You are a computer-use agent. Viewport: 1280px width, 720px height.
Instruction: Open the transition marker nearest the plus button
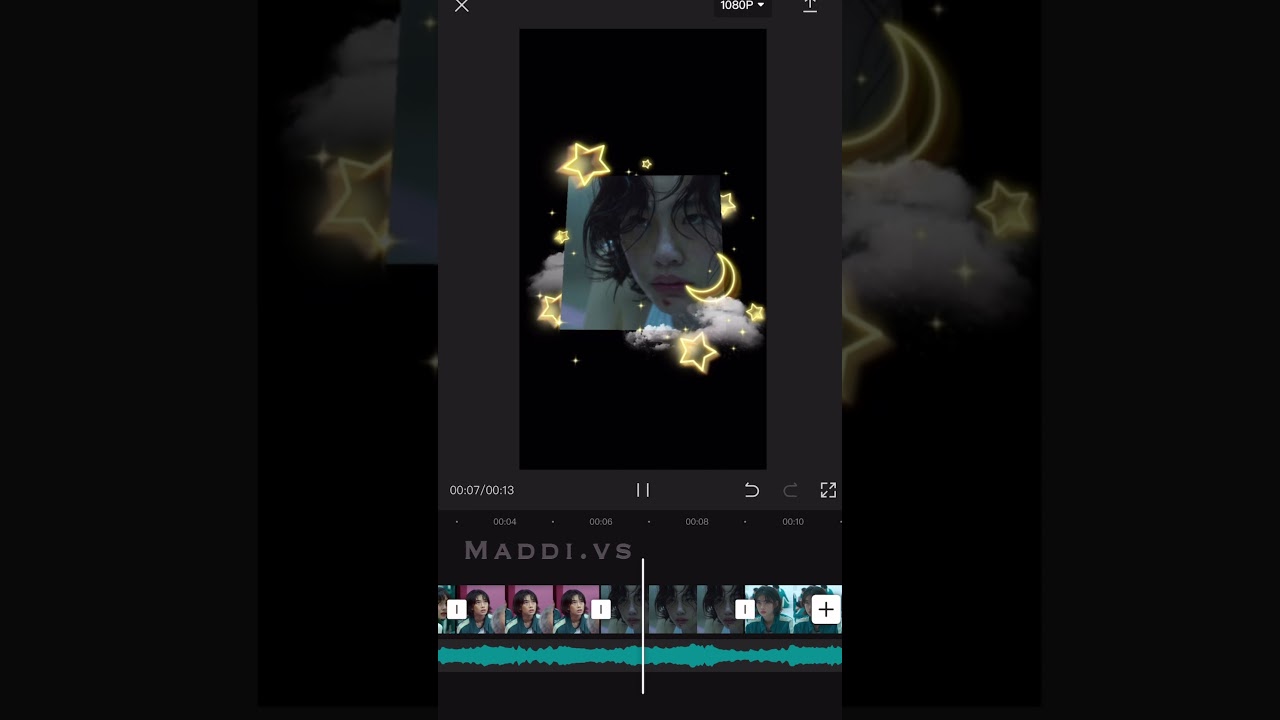744,609
